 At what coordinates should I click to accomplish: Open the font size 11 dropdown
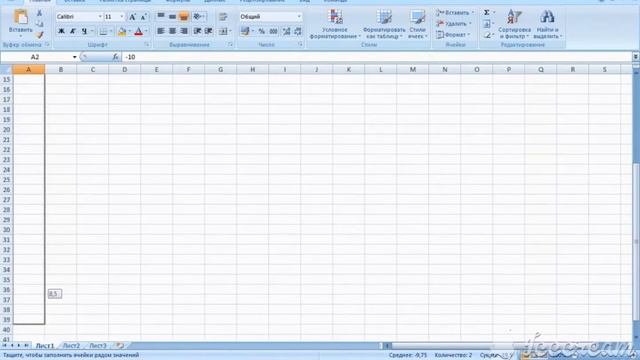[x=122, y=17]
